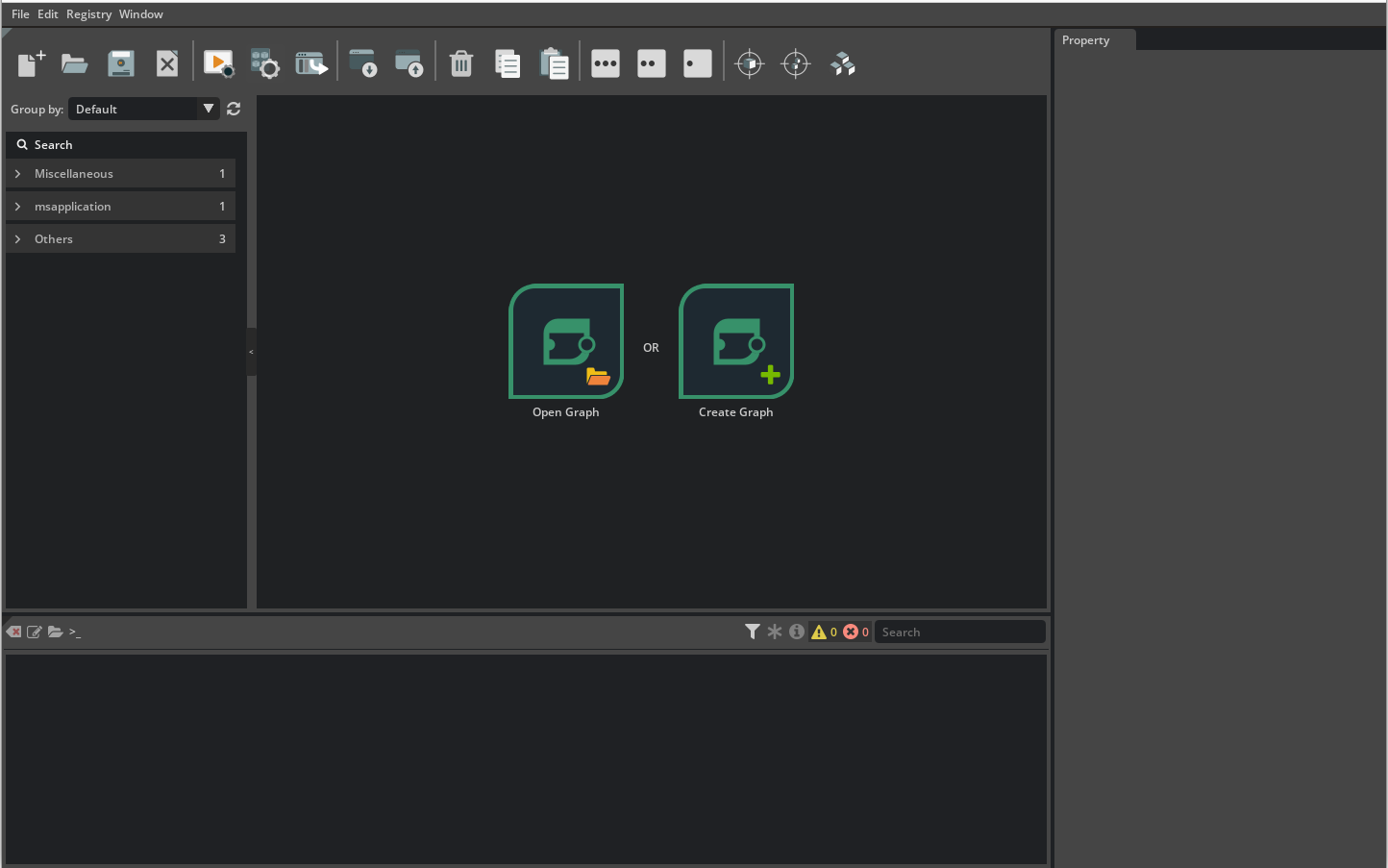This screenshot has height=868, width=1388.
Task: Click the paste clipboard icon
Action: (x=555, y=63)
